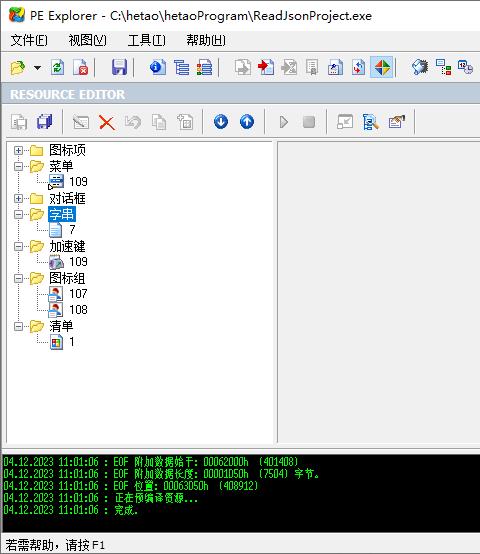Screen dimensions: 480x554
Task: Select the highlighted 字串 folder
Action: pyautogui.click(x=62, y=214)
